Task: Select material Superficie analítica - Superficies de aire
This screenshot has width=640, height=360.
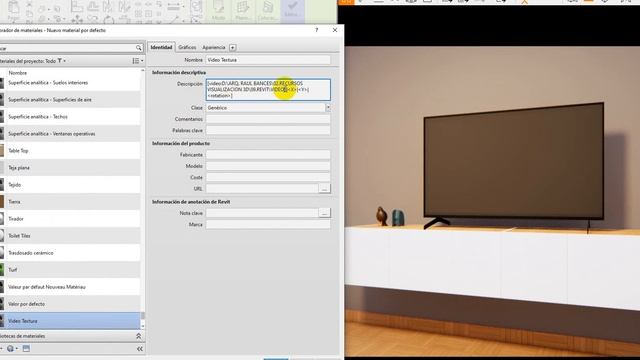Action: click(70, 100)
